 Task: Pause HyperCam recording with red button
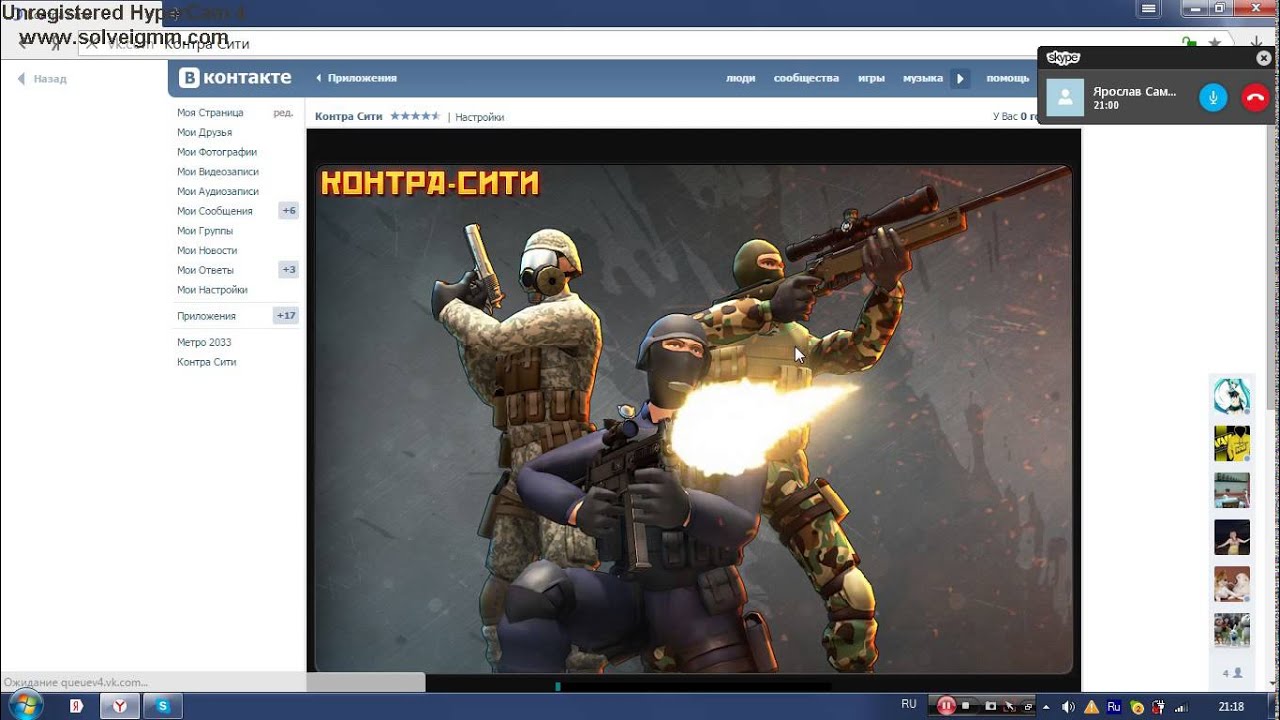click(x=945, y=706)
